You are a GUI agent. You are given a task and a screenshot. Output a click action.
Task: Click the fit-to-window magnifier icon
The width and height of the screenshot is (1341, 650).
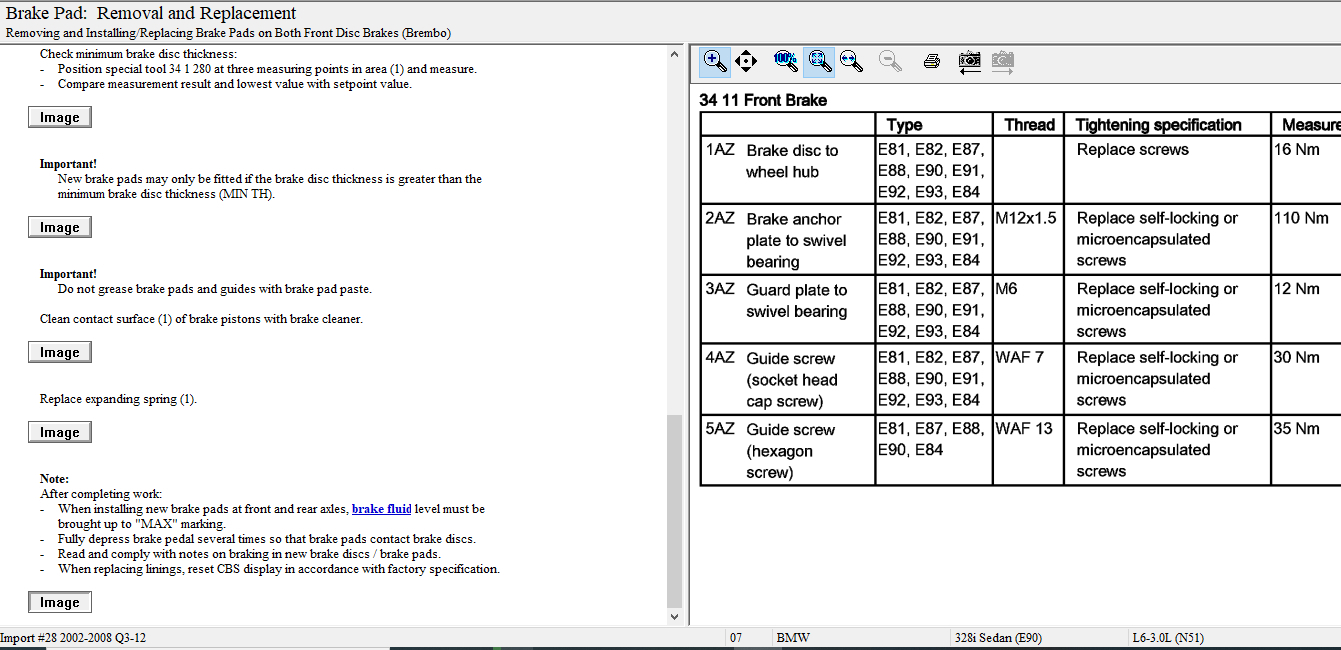(820, 62)
